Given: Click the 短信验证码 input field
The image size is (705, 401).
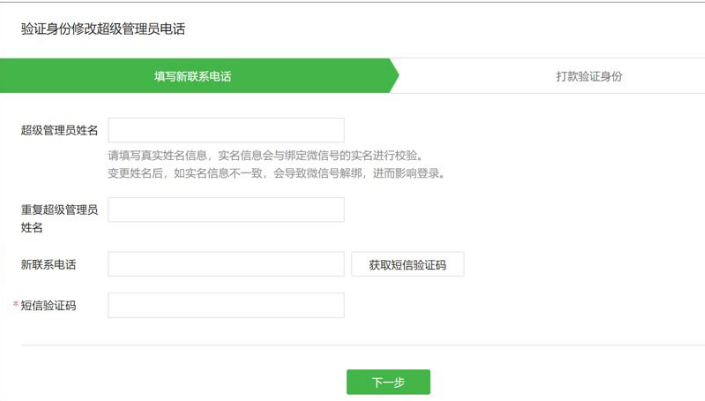Looking at the screenshot, I should [x=226, y=305].
